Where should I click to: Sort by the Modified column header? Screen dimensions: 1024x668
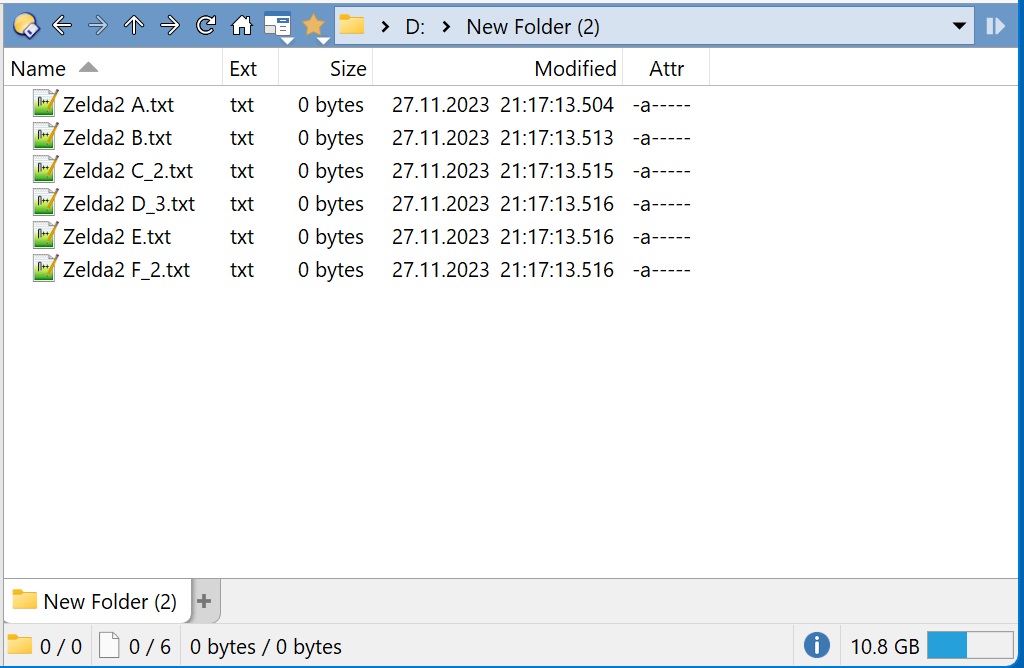coord(498,69)
